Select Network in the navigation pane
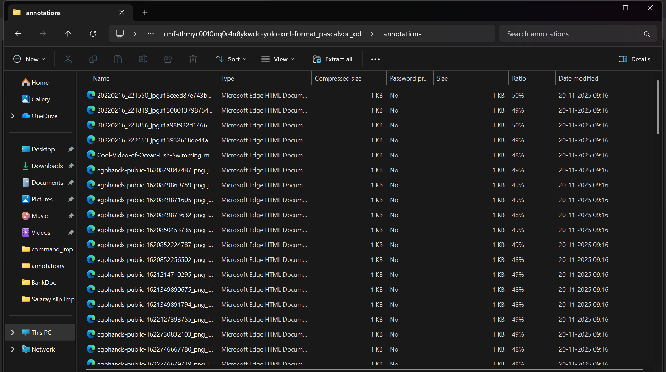The width and height of the screenshot is (666, 372). 38,349
